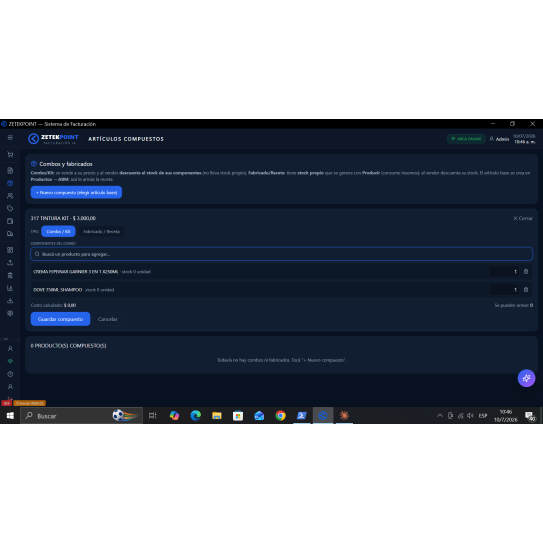
Task: Open Microsoft Edge from the taskbar
Action: tap(196, 416)
